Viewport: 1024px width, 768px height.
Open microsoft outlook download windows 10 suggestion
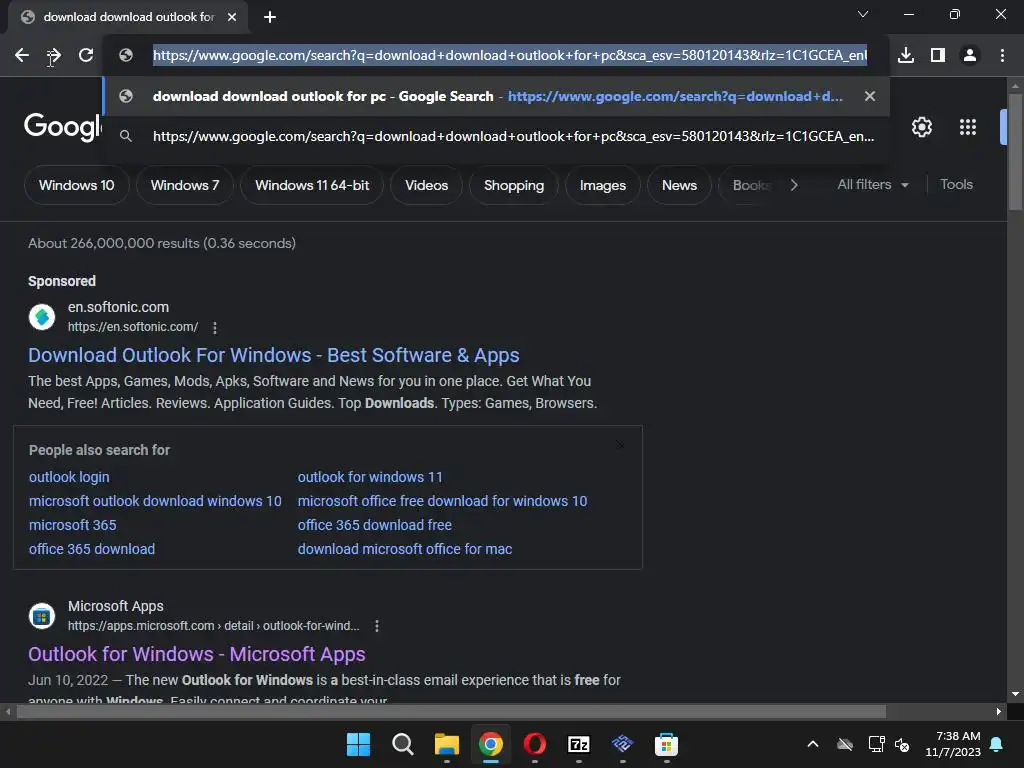(x=155, y=501)
